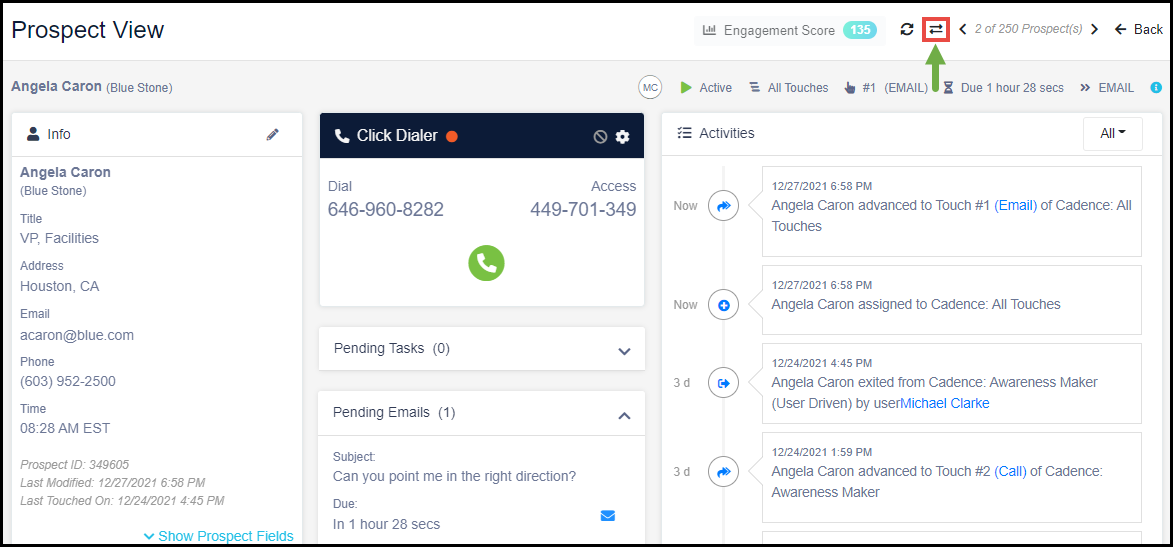Click the hourglass due time icon
Screen dimensions: 1173x547
949,88
